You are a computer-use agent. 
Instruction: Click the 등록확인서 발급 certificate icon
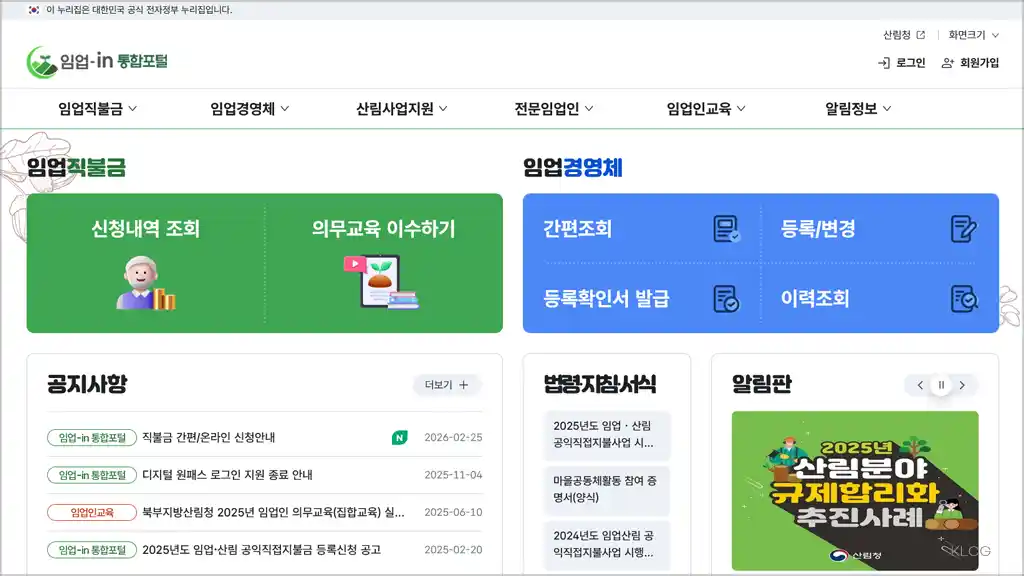click(723, 298)
